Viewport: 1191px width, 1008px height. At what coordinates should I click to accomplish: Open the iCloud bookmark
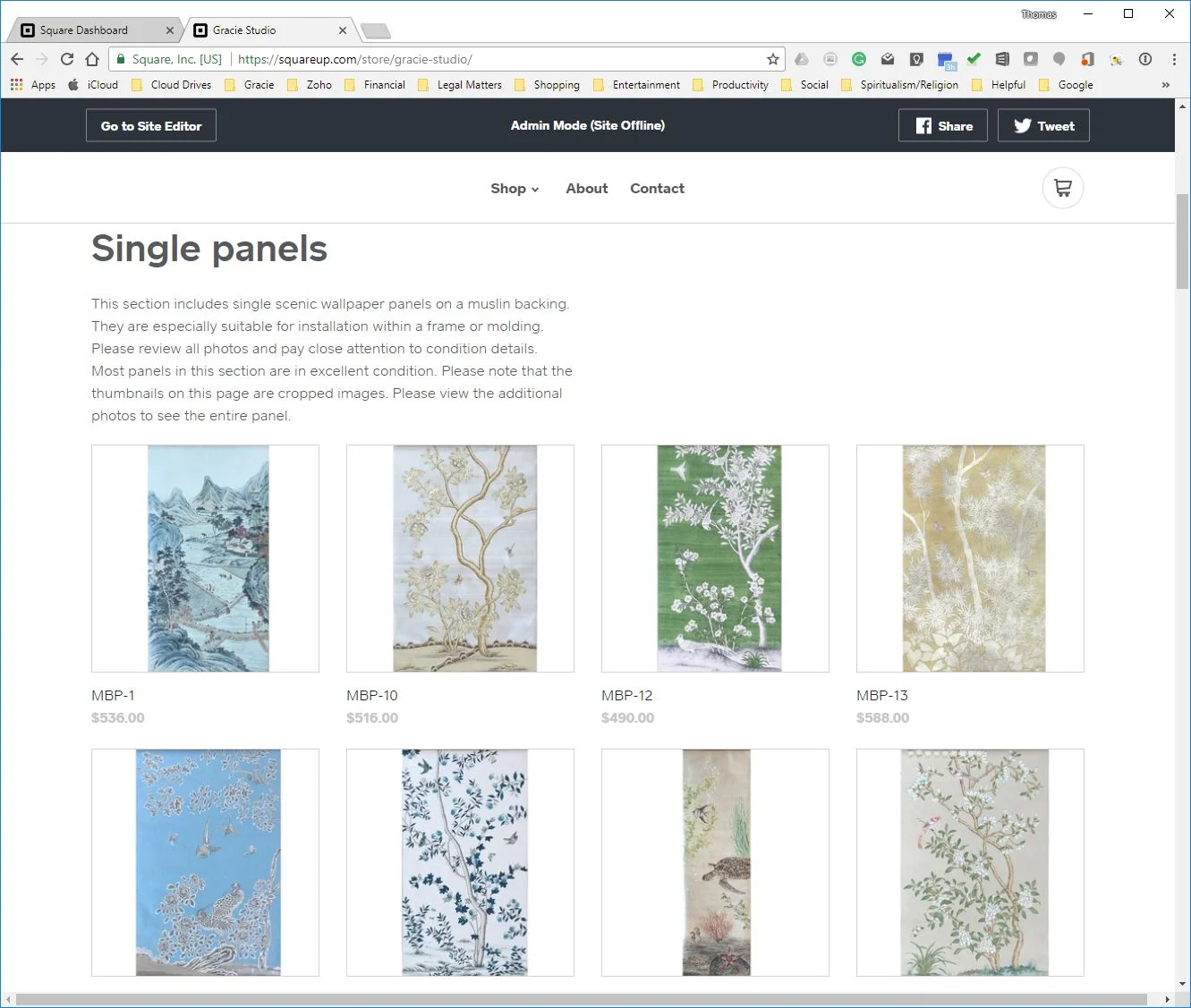[x=93, y=85]
